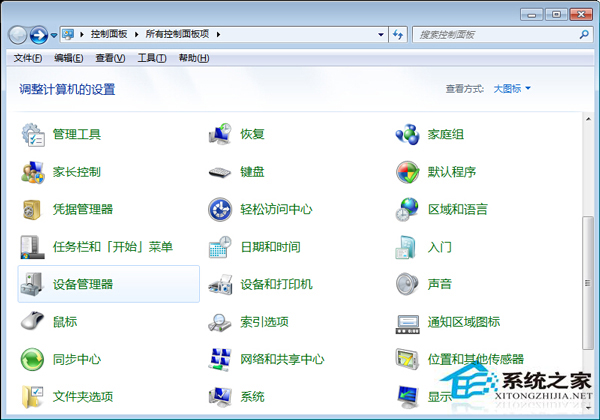The width and height of the screenshot is (600, 420).
Task: Open the 索引选项 icon
Action: pos(220,322)
